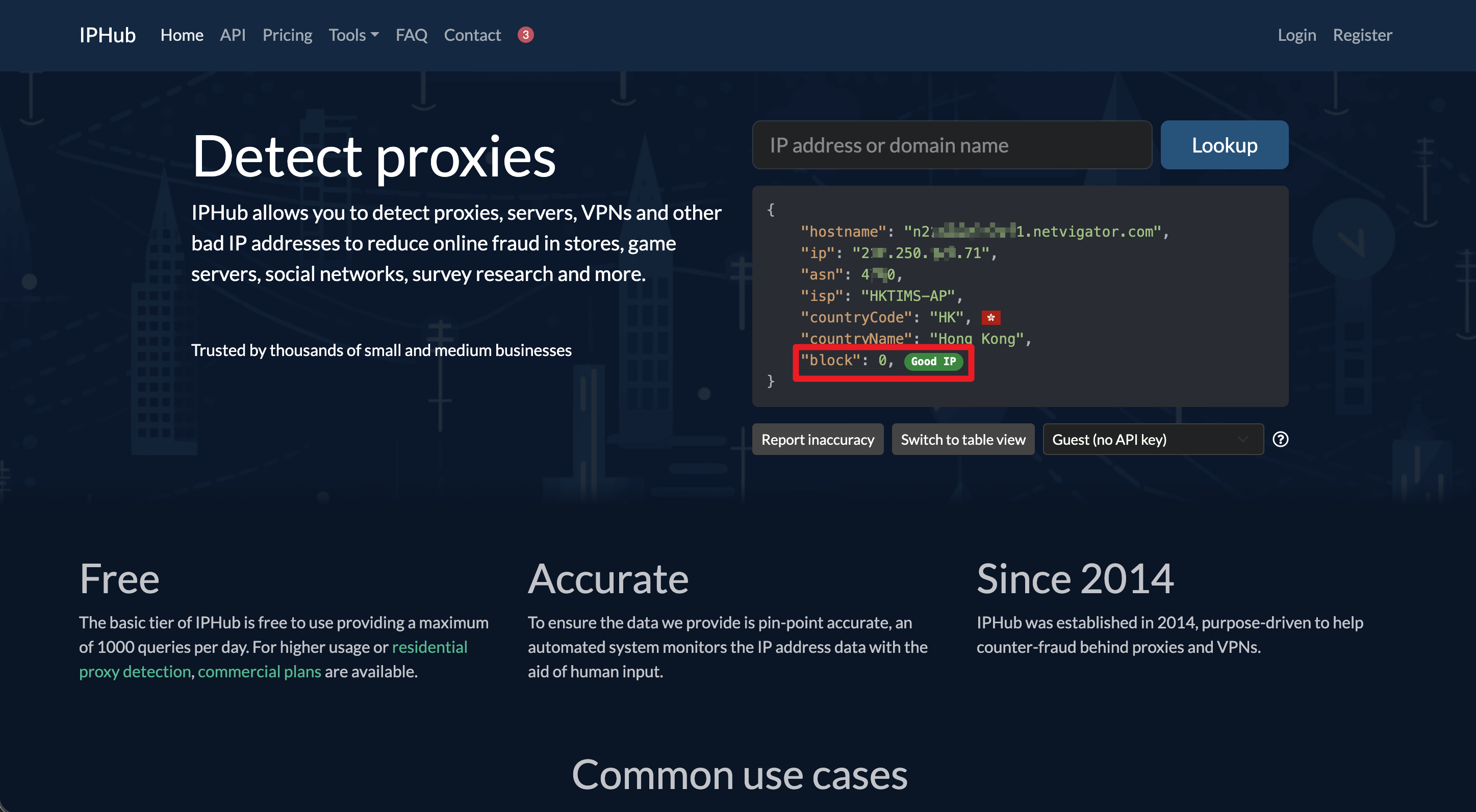The width and height of the screenshot is (1476, 812).
Task: Click the hostname value ending netvigator.com
Action: click(x=1032, y=232)
